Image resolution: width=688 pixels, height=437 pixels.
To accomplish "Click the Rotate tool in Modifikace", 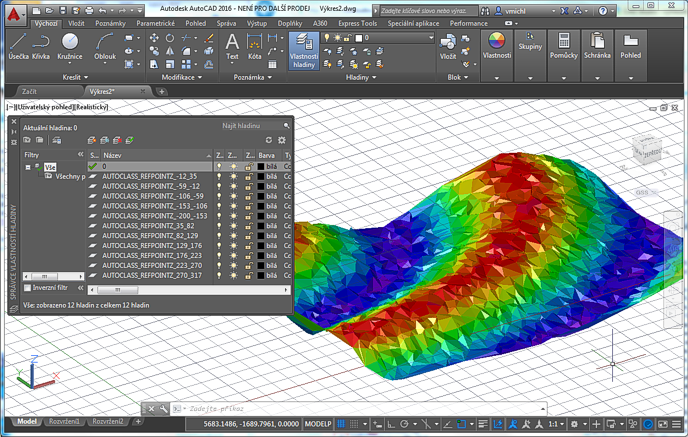I will (x=170, y=38).
